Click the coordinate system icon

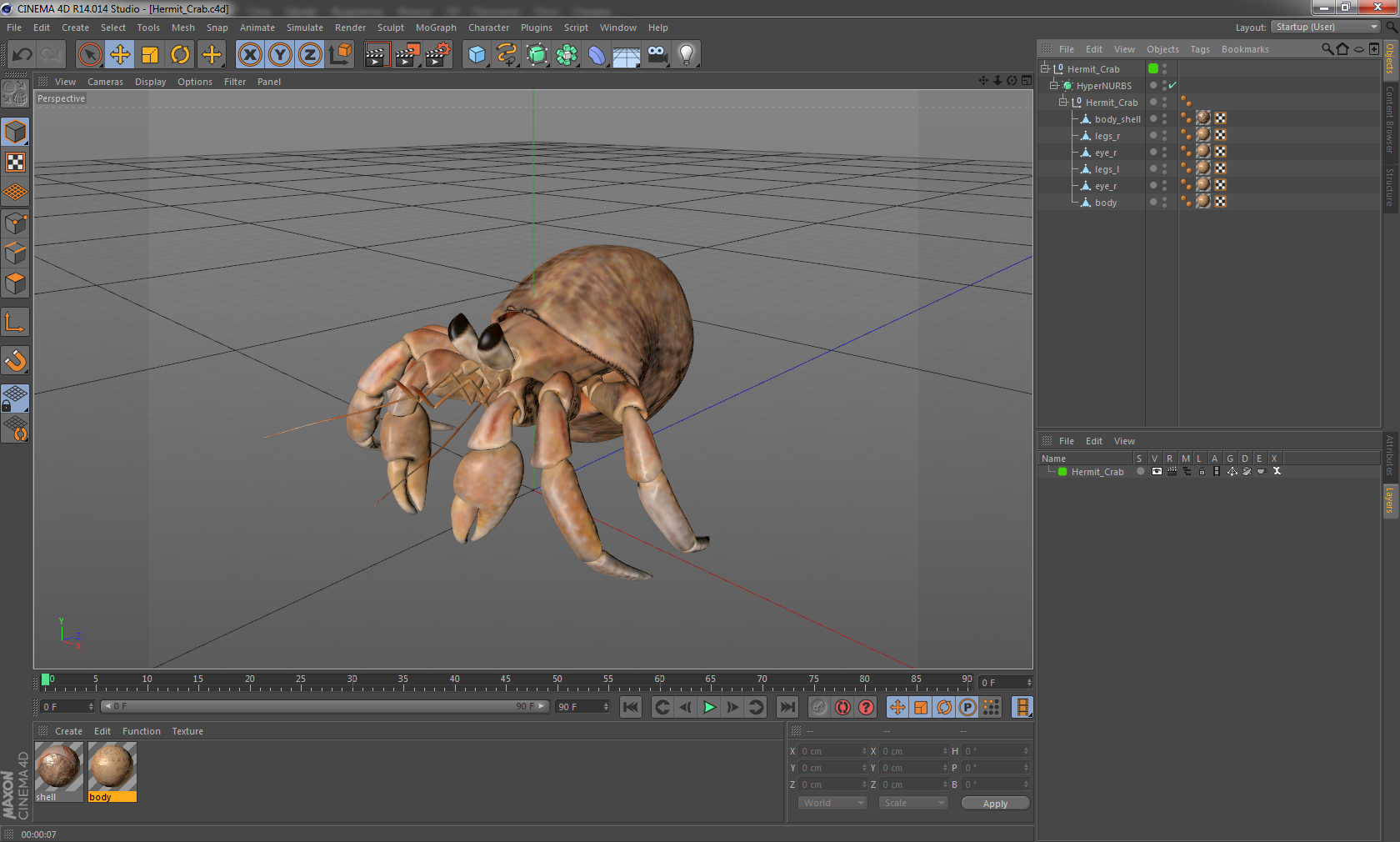pos(341,55)
